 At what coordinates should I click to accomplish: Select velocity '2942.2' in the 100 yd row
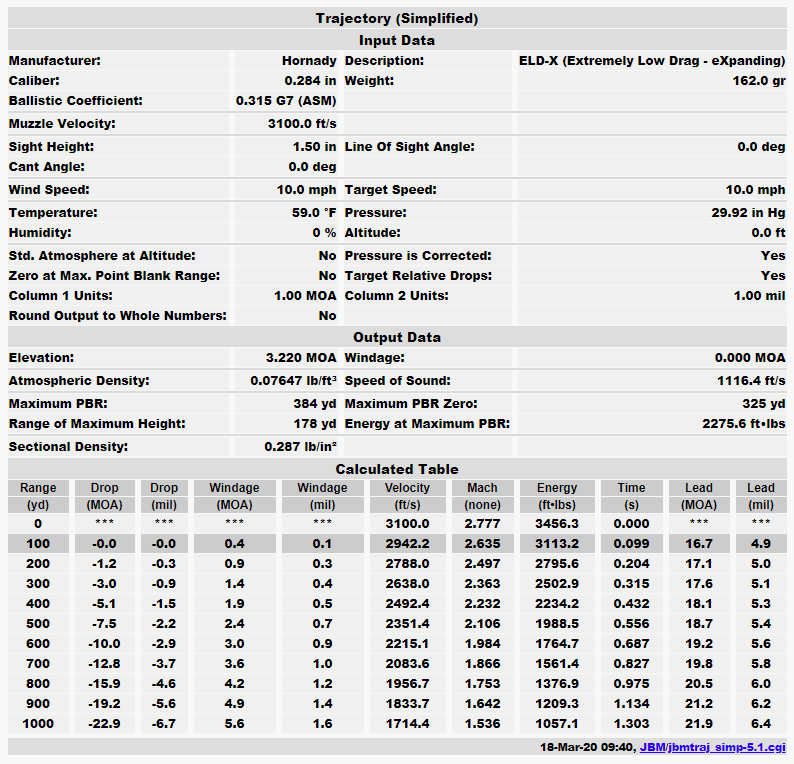click(x=407, y=544)
